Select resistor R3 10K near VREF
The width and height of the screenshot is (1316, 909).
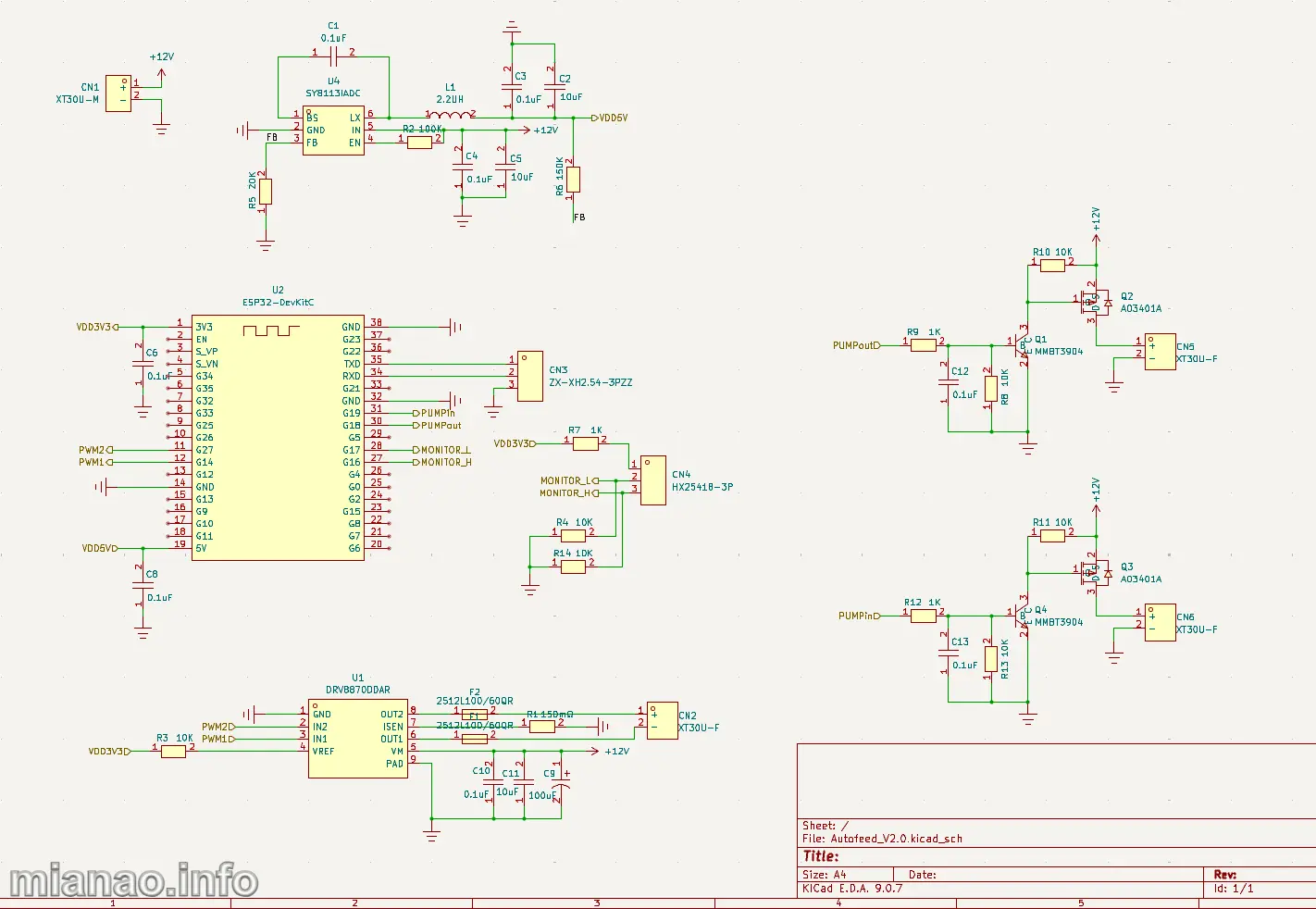pyautogui.click(x=174, y=752)
